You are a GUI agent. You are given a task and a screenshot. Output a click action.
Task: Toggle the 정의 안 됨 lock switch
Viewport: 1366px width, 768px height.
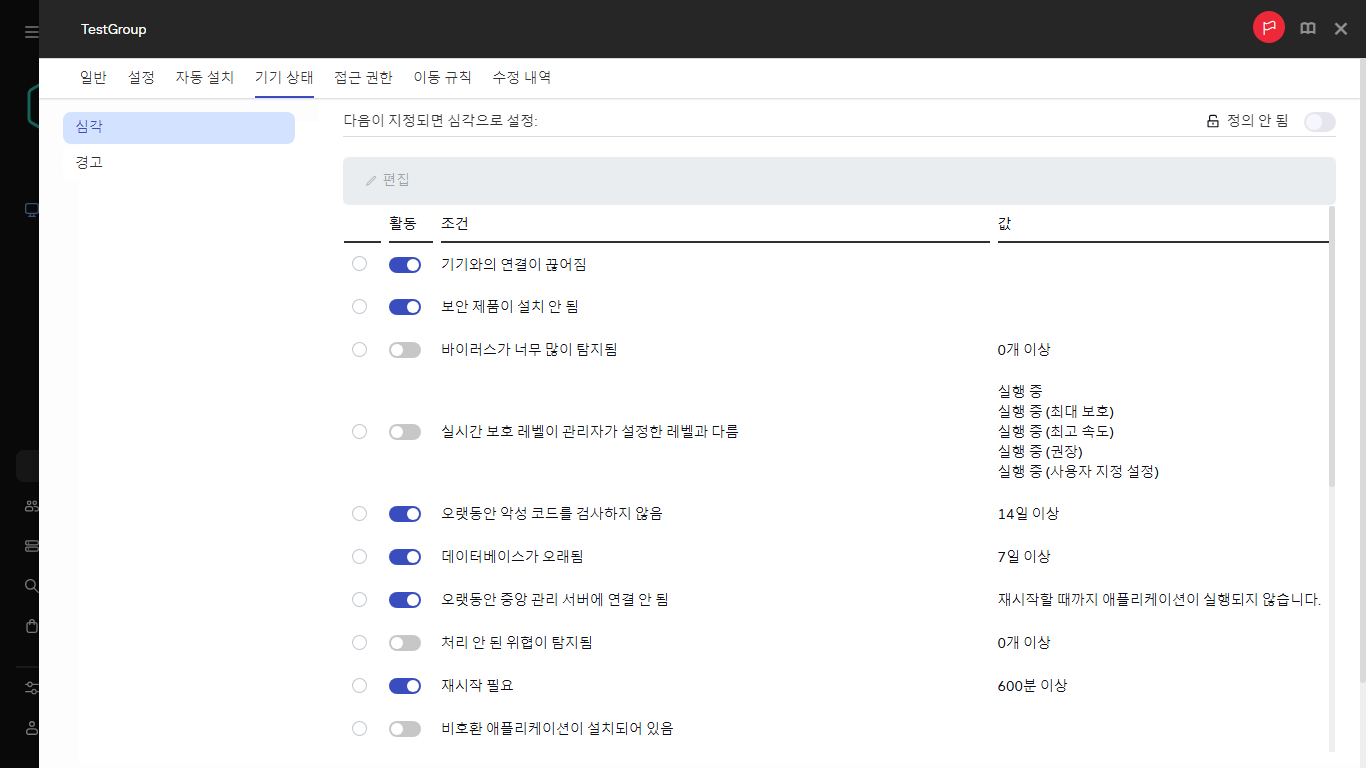point(1319,122)
